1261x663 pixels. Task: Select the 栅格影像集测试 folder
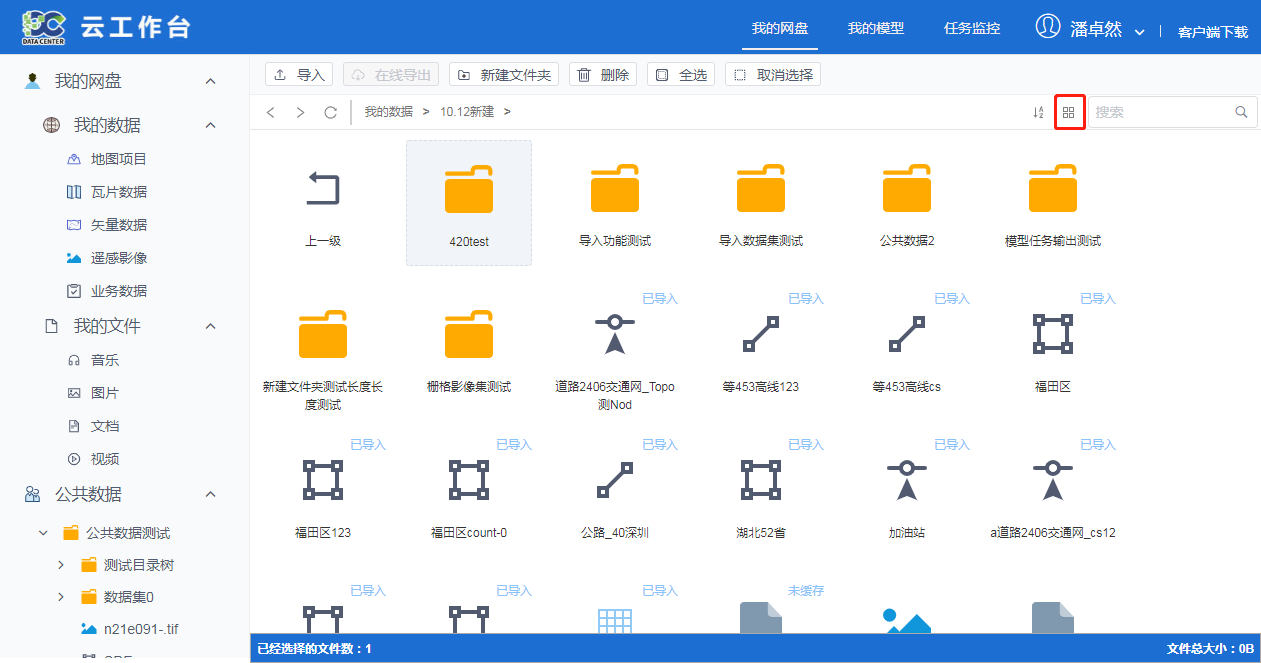pos(469,335)
